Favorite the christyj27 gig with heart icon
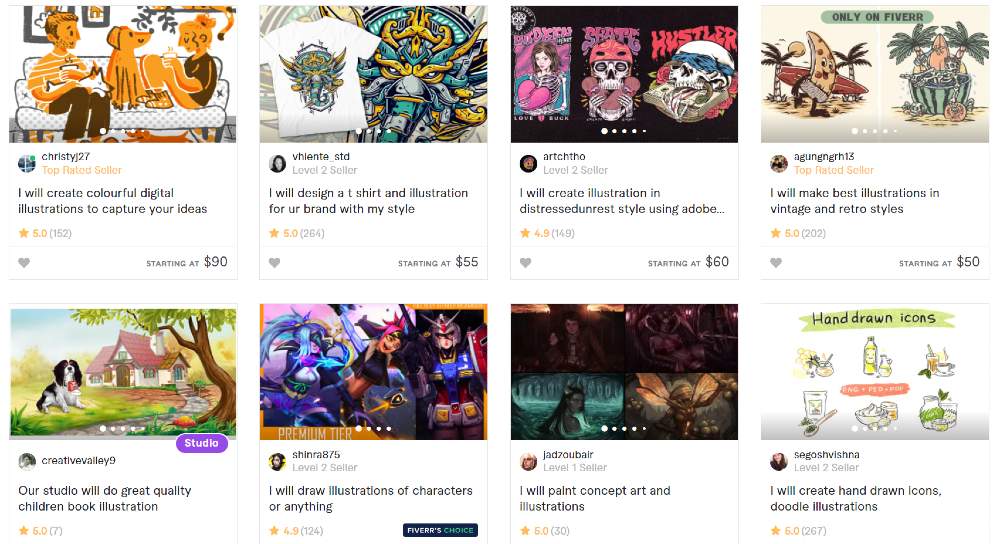1000x544 pixels. coord(24,263)
